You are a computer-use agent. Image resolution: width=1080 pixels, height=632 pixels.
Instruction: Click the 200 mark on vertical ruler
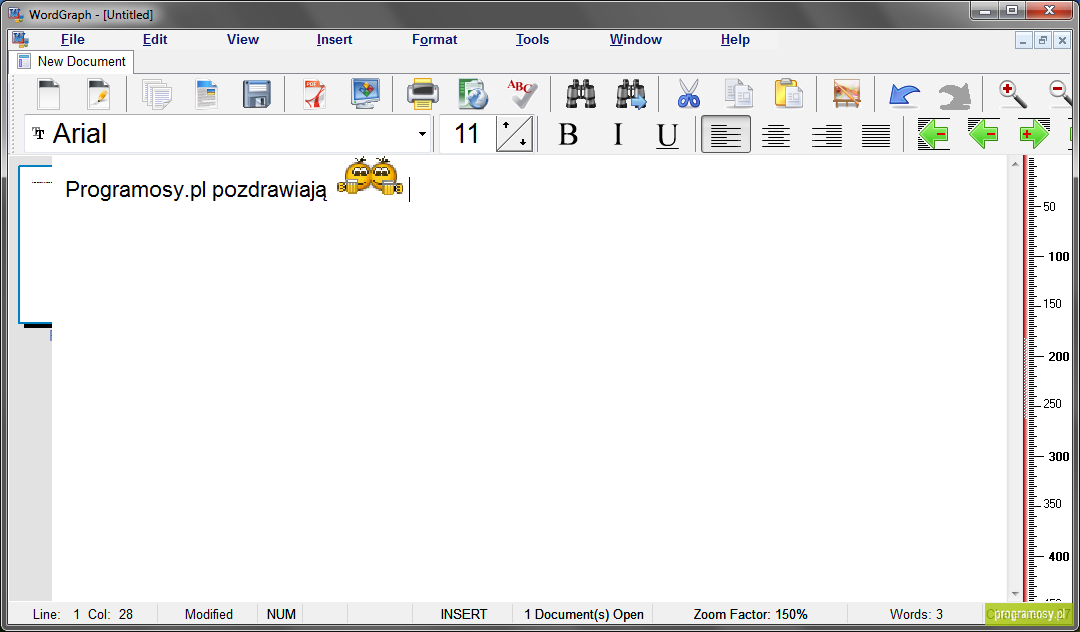point(1058,357)
